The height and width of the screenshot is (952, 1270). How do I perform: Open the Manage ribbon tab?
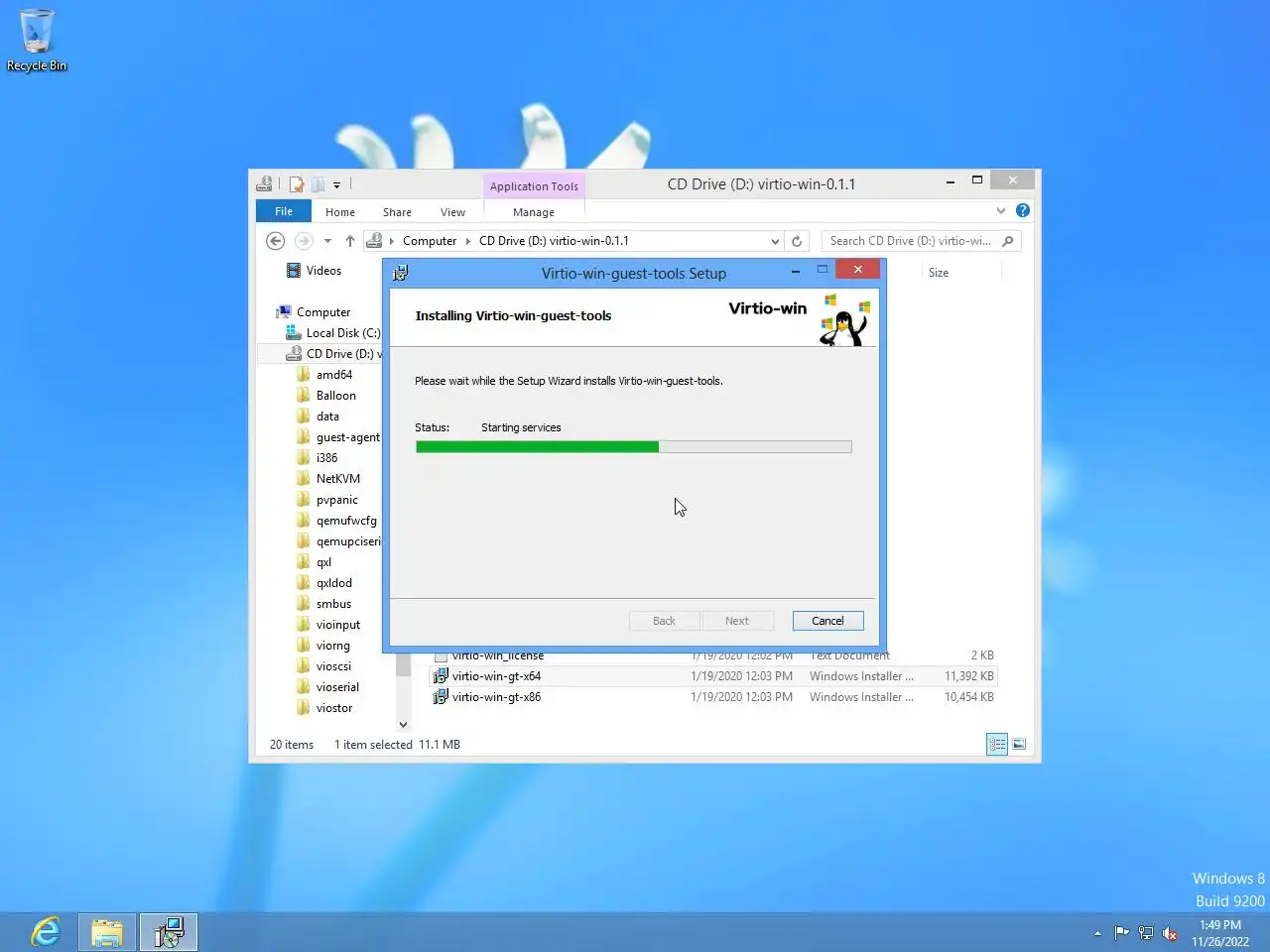534,212
